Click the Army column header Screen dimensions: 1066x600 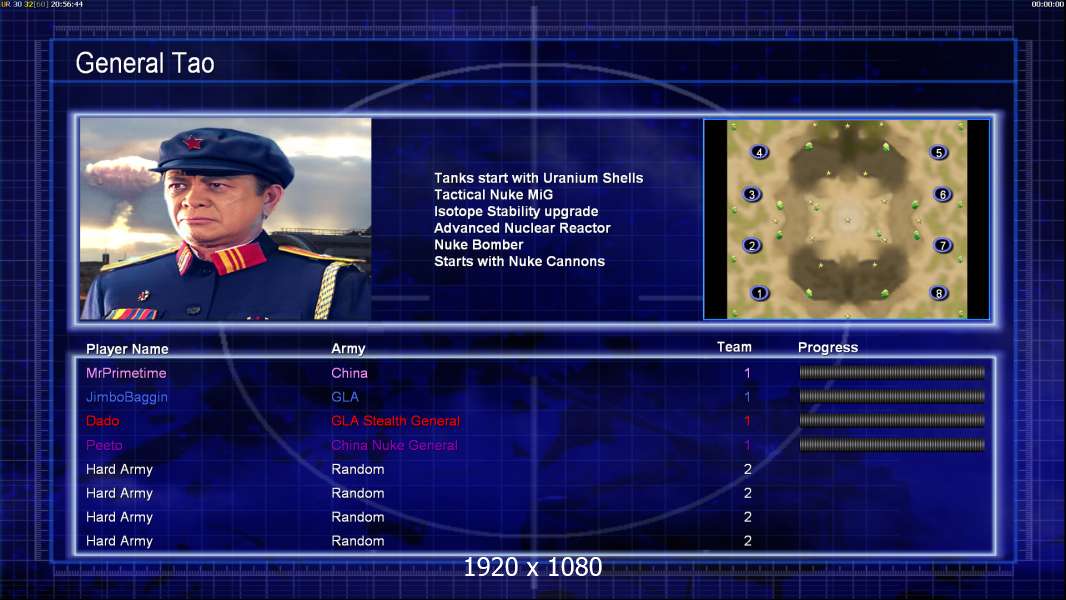point(348,349)
